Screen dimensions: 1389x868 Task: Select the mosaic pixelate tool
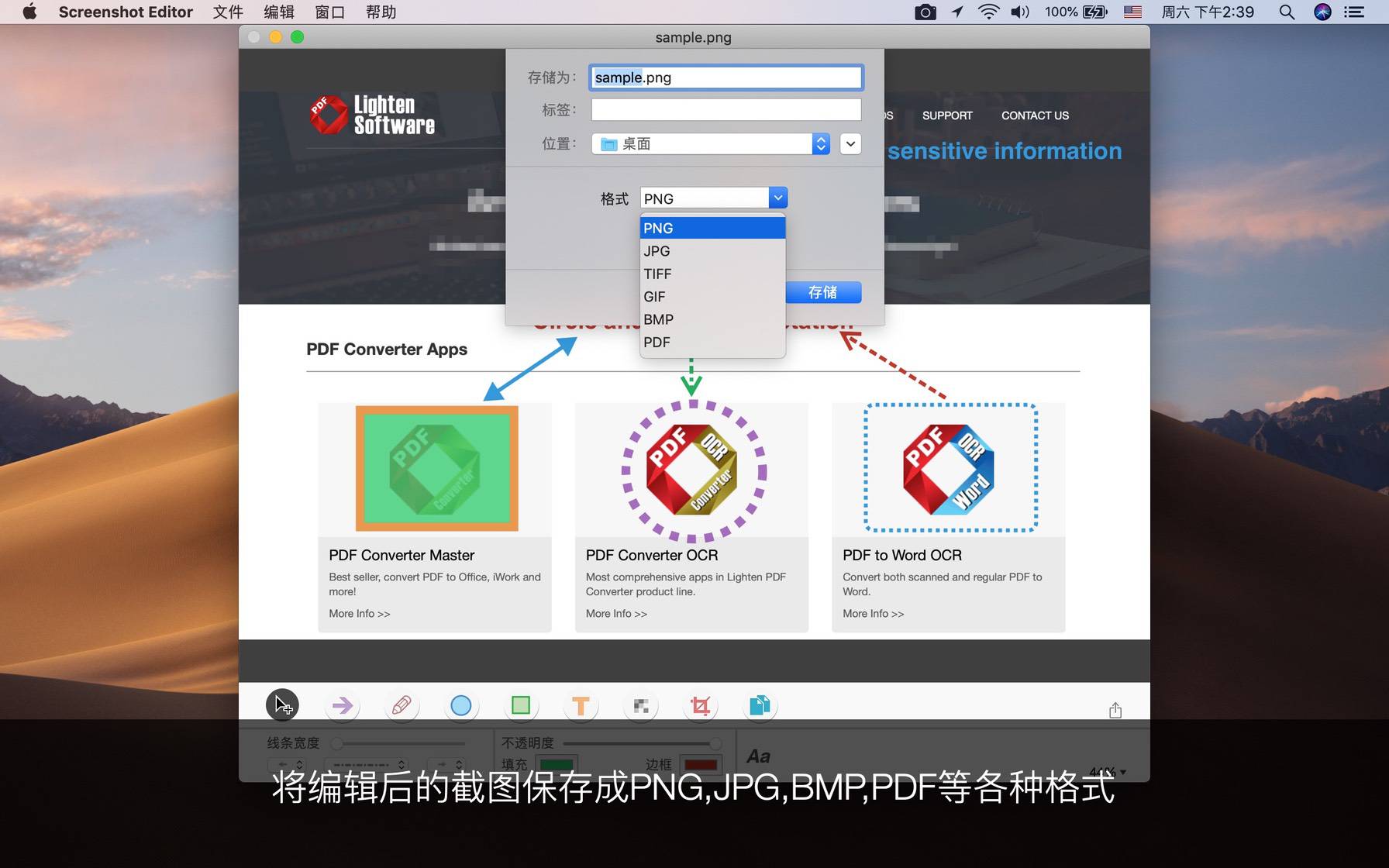pos(641,705)
